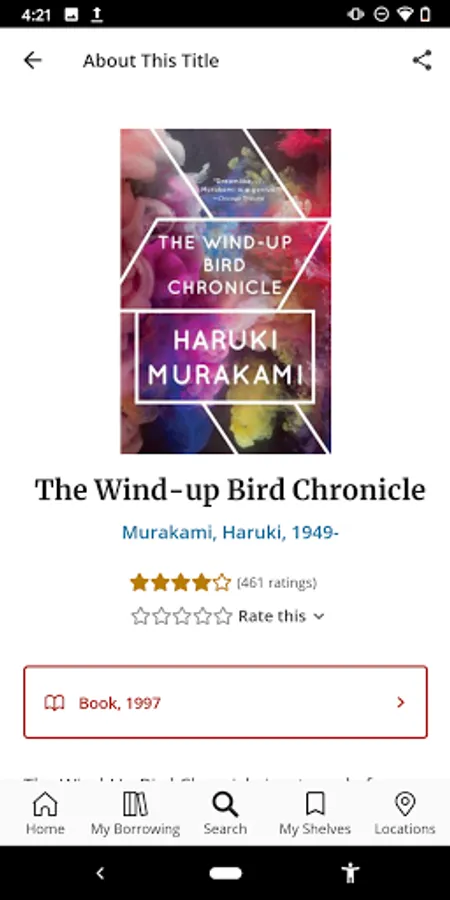Expand the Rate this dropdown arrow
Image resolution: width=450 pixels, height=900 pixels.
[x=319, y=616]
